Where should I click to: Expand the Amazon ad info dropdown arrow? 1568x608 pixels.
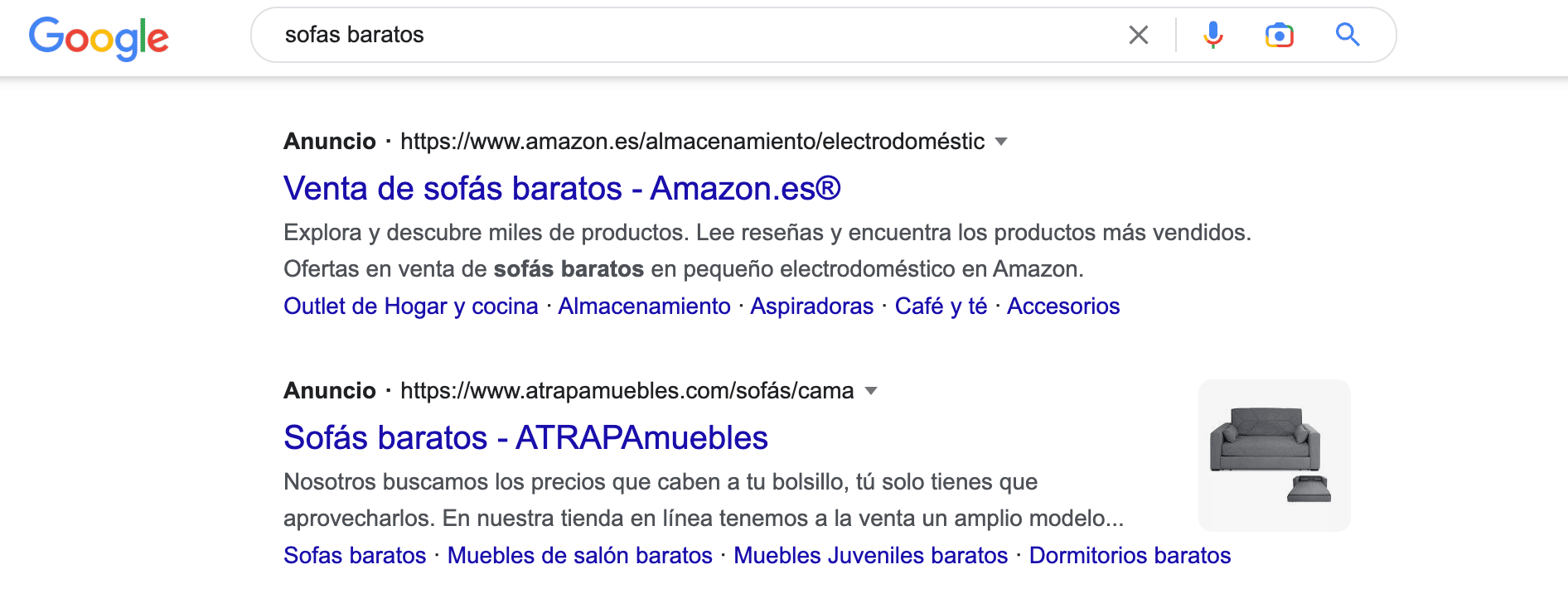pos(1001,142)
